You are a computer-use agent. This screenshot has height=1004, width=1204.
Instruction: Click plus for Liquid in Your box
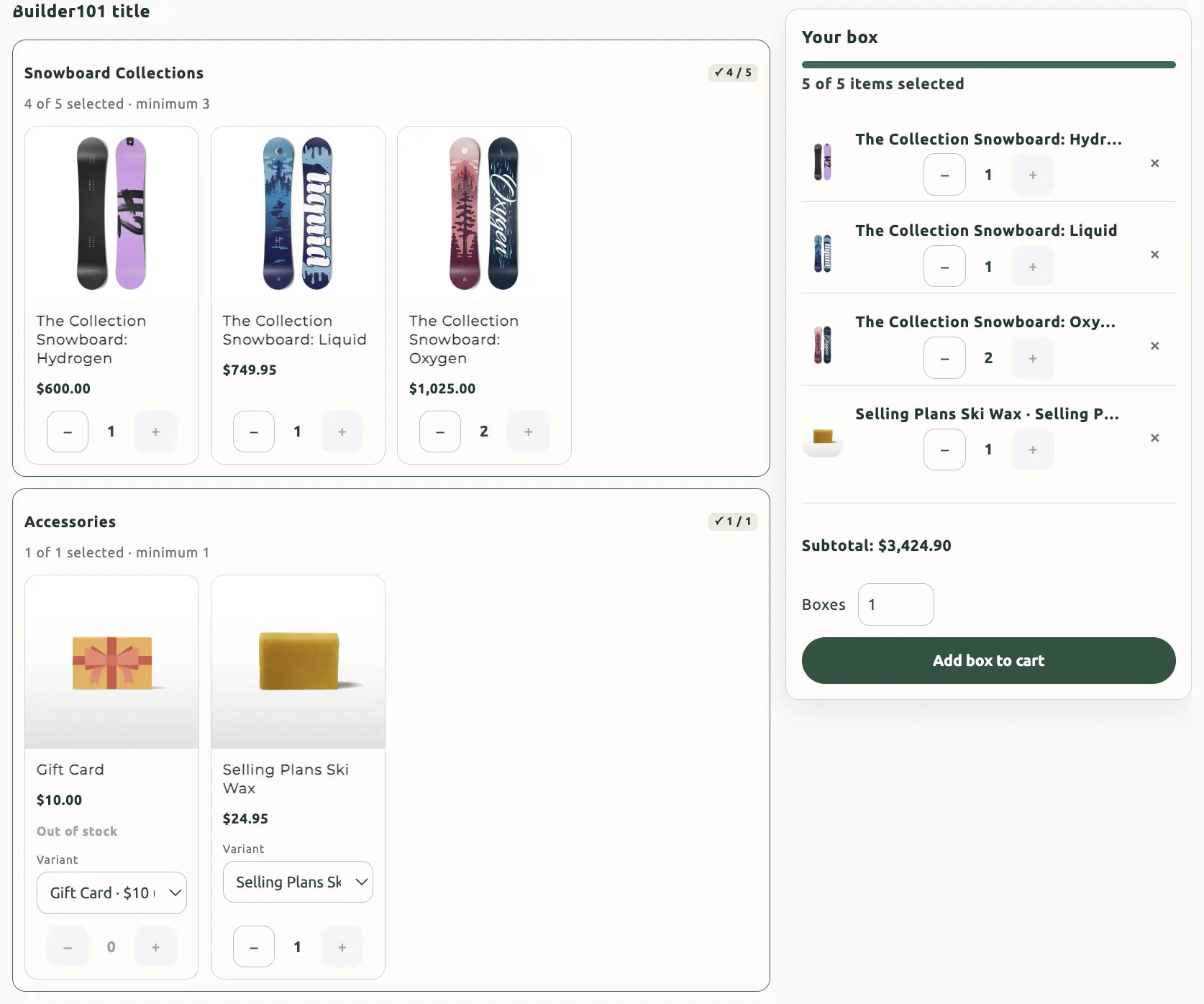1032,266
